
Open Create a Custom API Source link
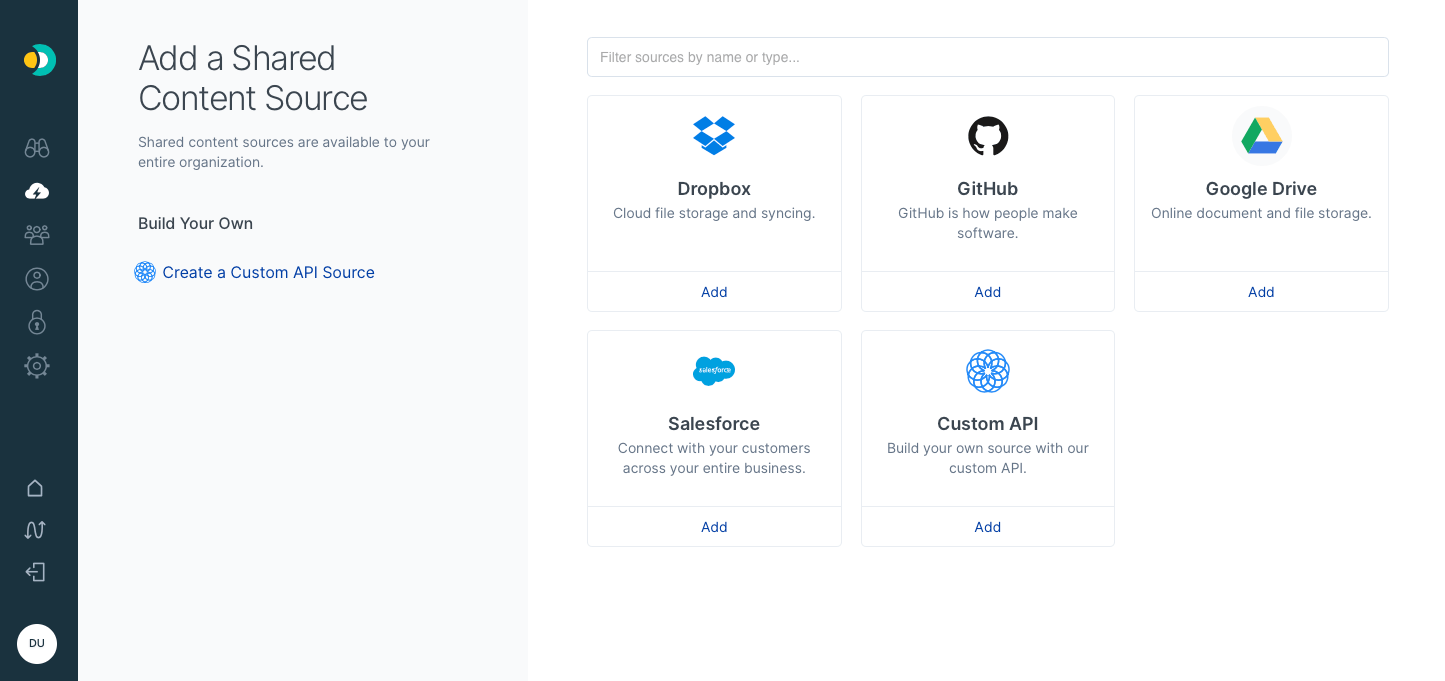pyautogui.click(x=269, y=272)
